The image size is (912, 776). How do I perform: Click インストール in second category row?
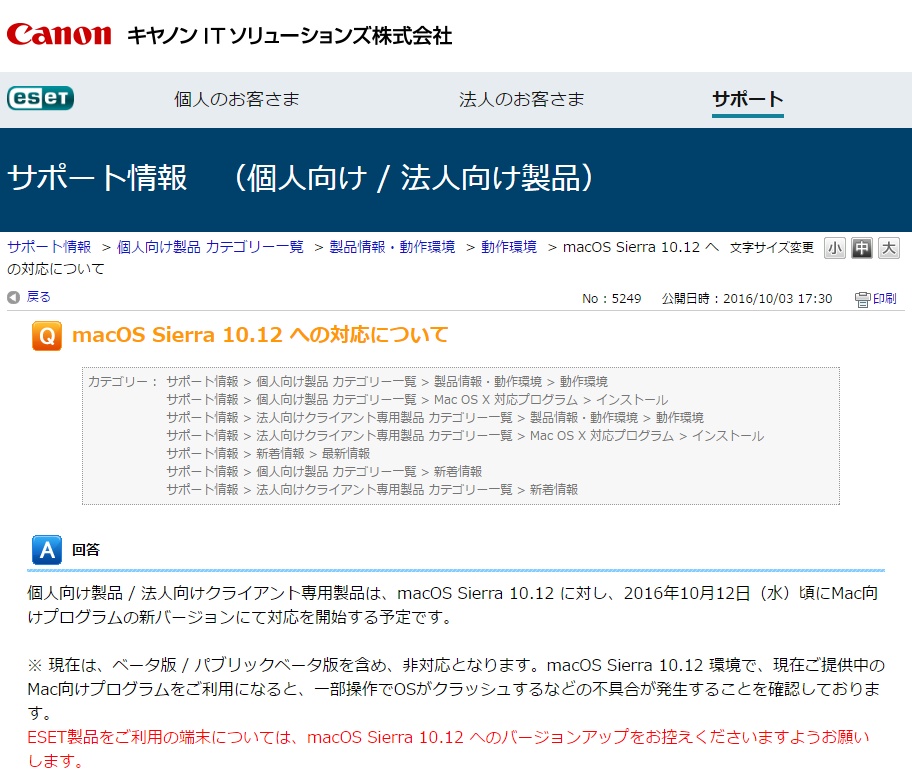coord(632,400)
